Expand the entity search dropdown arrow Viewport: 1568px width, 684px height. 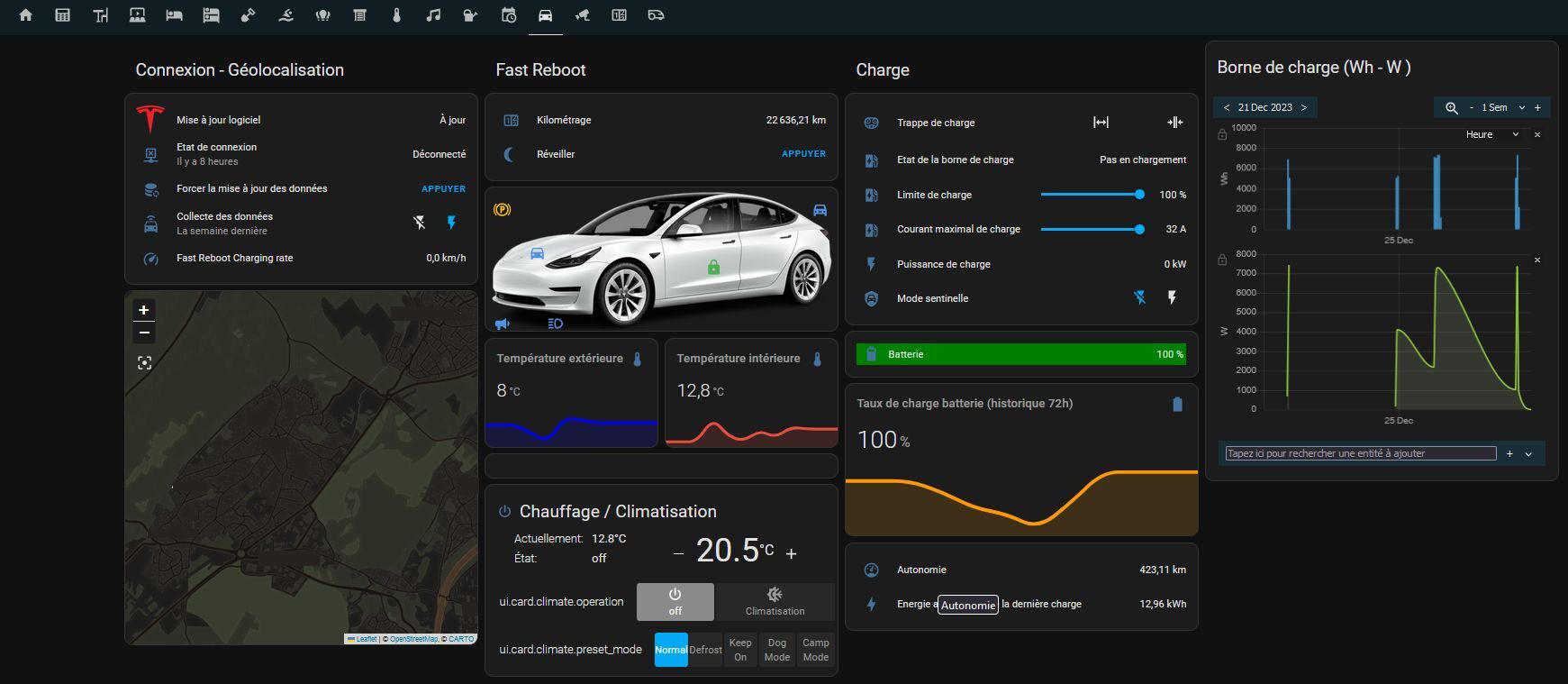click(1528, 454)
